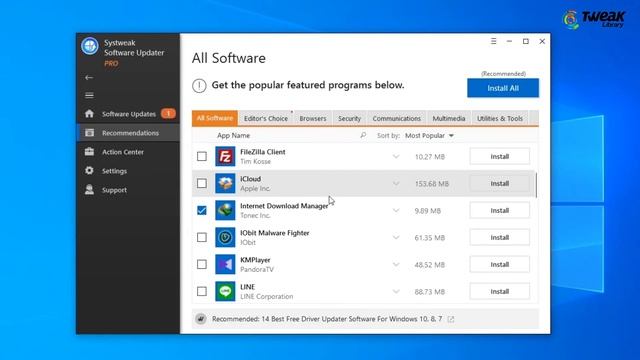Screen dimensions: 640x360
Task: Click the 153.68 MB size value
Action: tap(431, 184)
